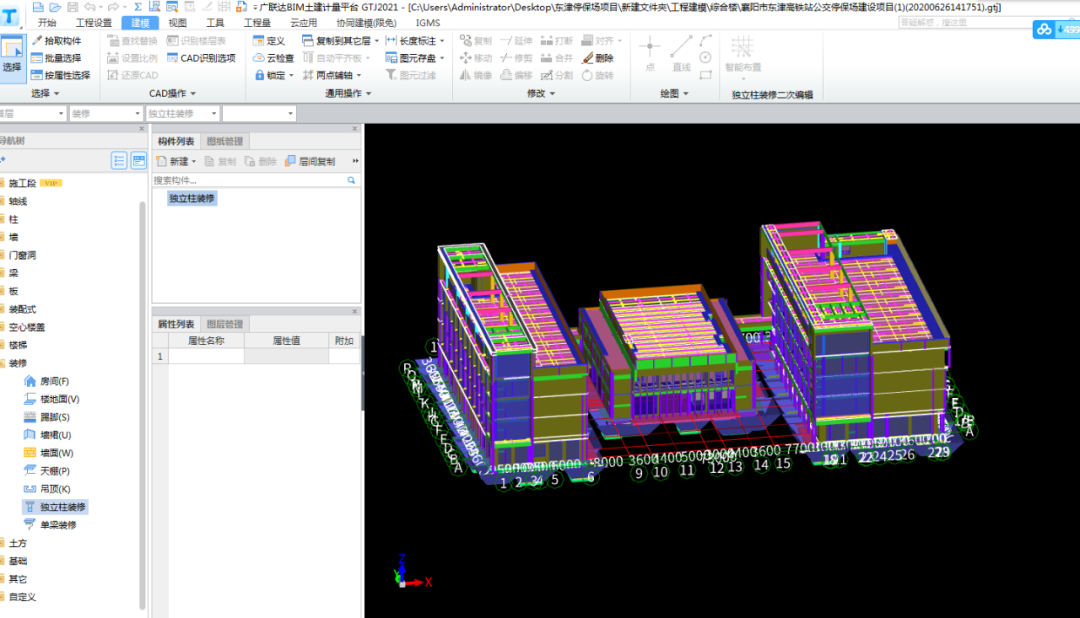Run 云检查 cloud check
This screenshot has height=618, width=1080.
(273, 58)
